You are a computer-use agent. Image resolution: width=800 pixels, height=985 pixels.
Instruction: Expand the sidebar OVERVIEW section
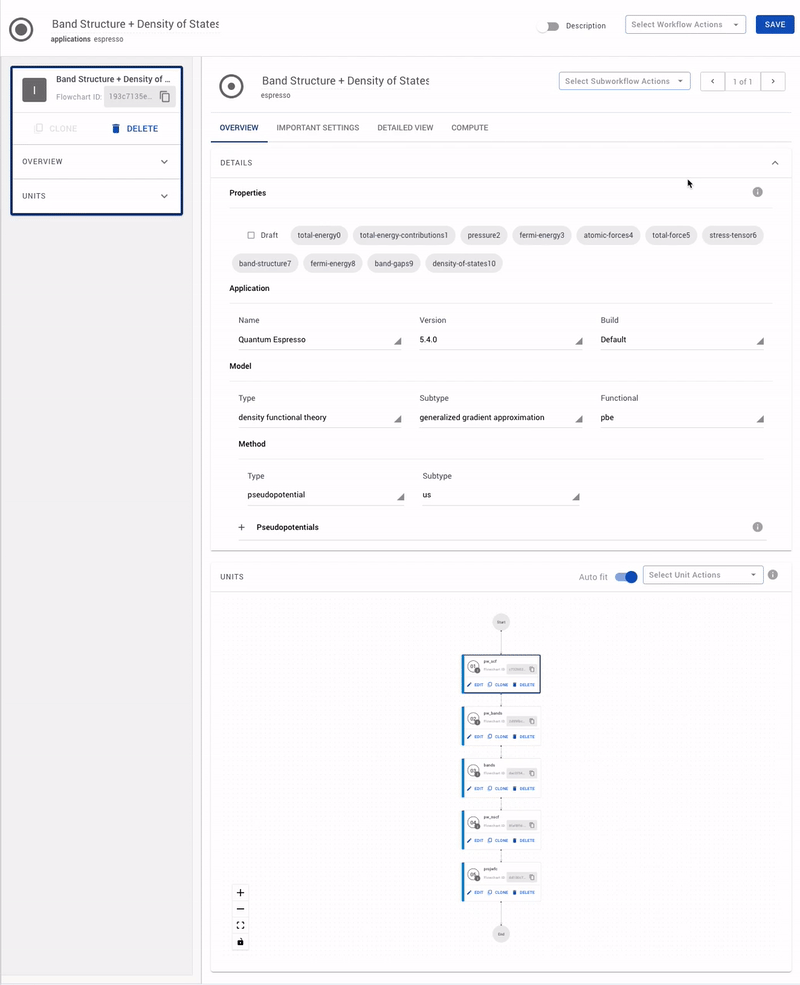click(96, 162)
